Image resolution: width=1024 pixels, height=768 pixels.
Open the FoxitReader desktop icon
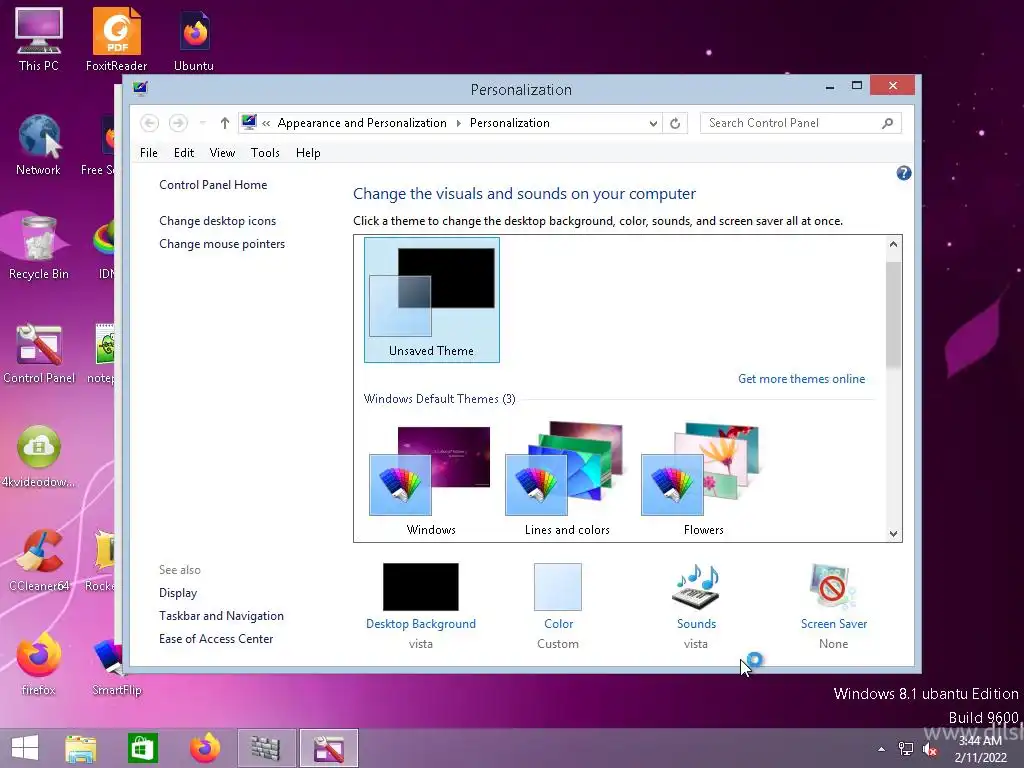click(x=116, y=39)
